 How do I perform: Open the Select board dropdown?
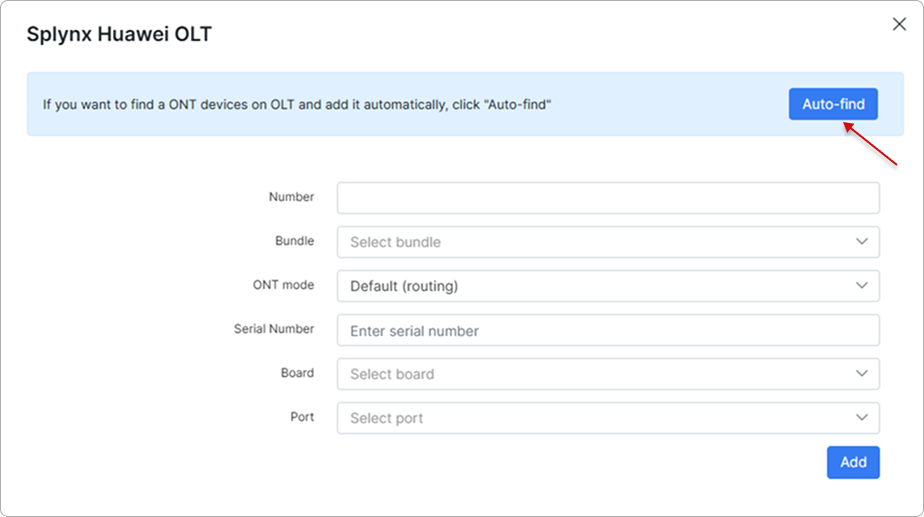608,374
